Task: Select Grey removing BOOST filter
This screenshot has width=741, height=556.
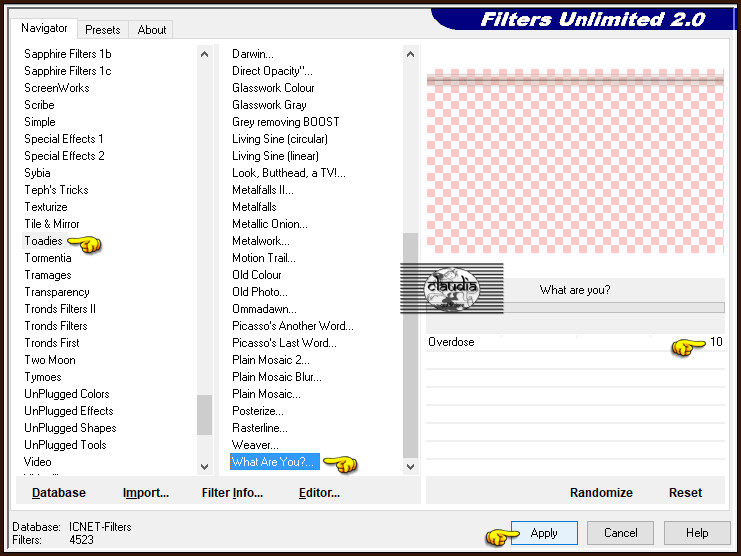Action: coord(285,122)
